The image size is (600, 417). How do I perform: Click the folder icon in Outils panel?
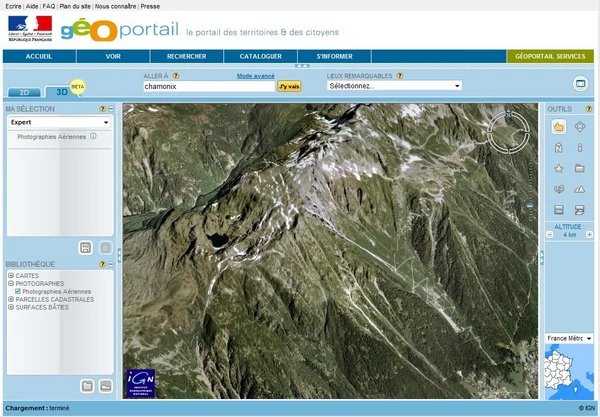[580, 168]
